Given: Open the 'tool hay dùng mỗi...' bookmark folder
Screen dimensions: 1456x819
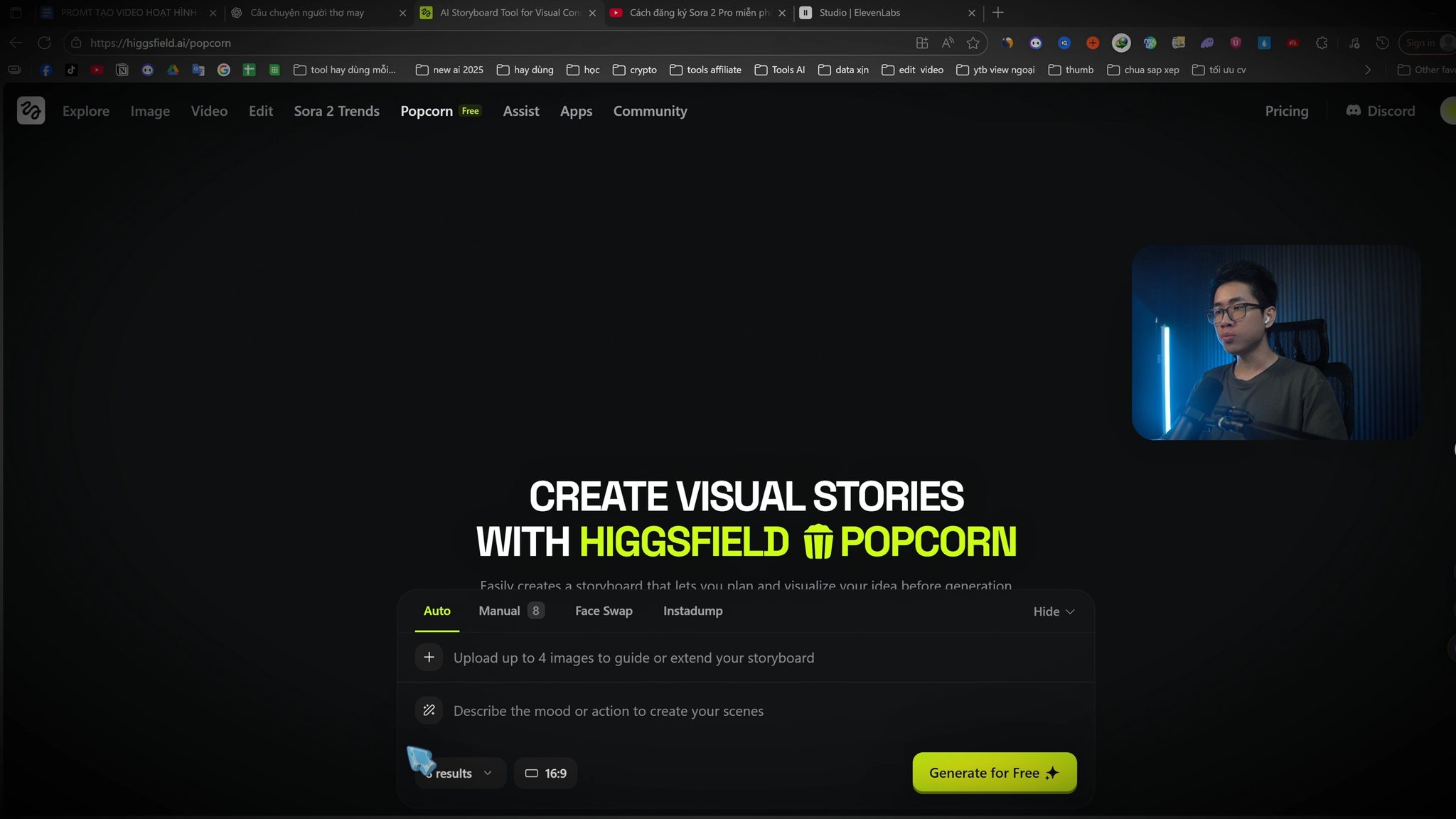Looking at the screenshot, I should 345,70.
